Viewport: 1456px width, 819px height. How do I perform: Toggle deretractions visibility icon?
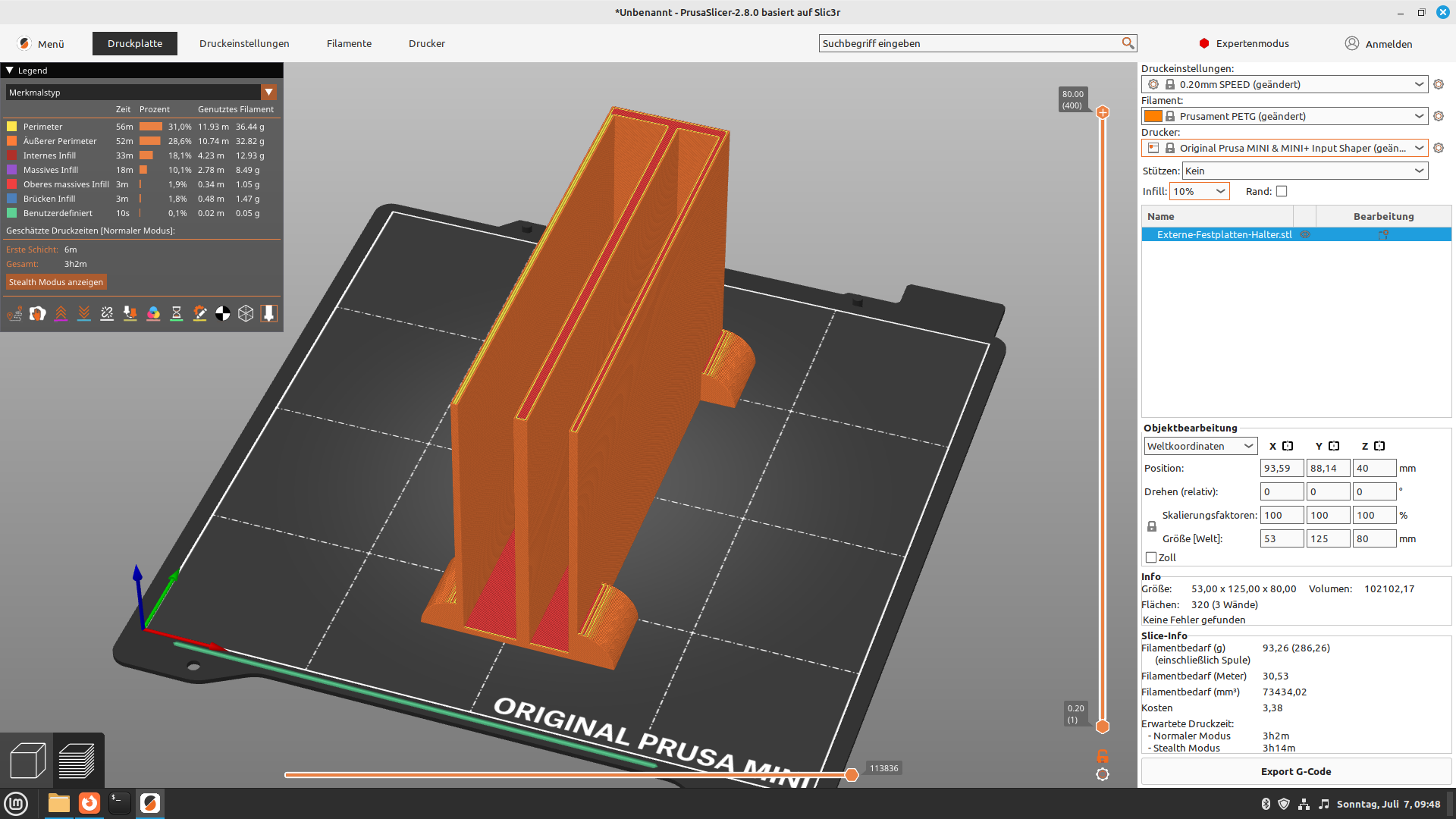[84, 313]
